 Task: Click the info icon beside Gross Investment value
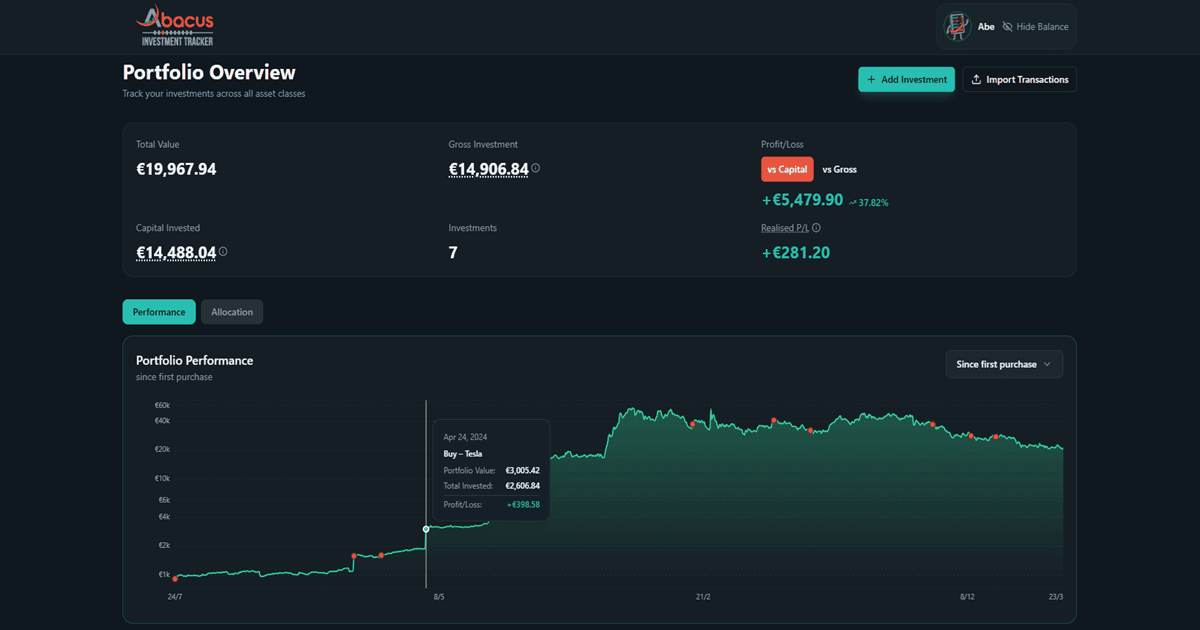click(536, 168)
